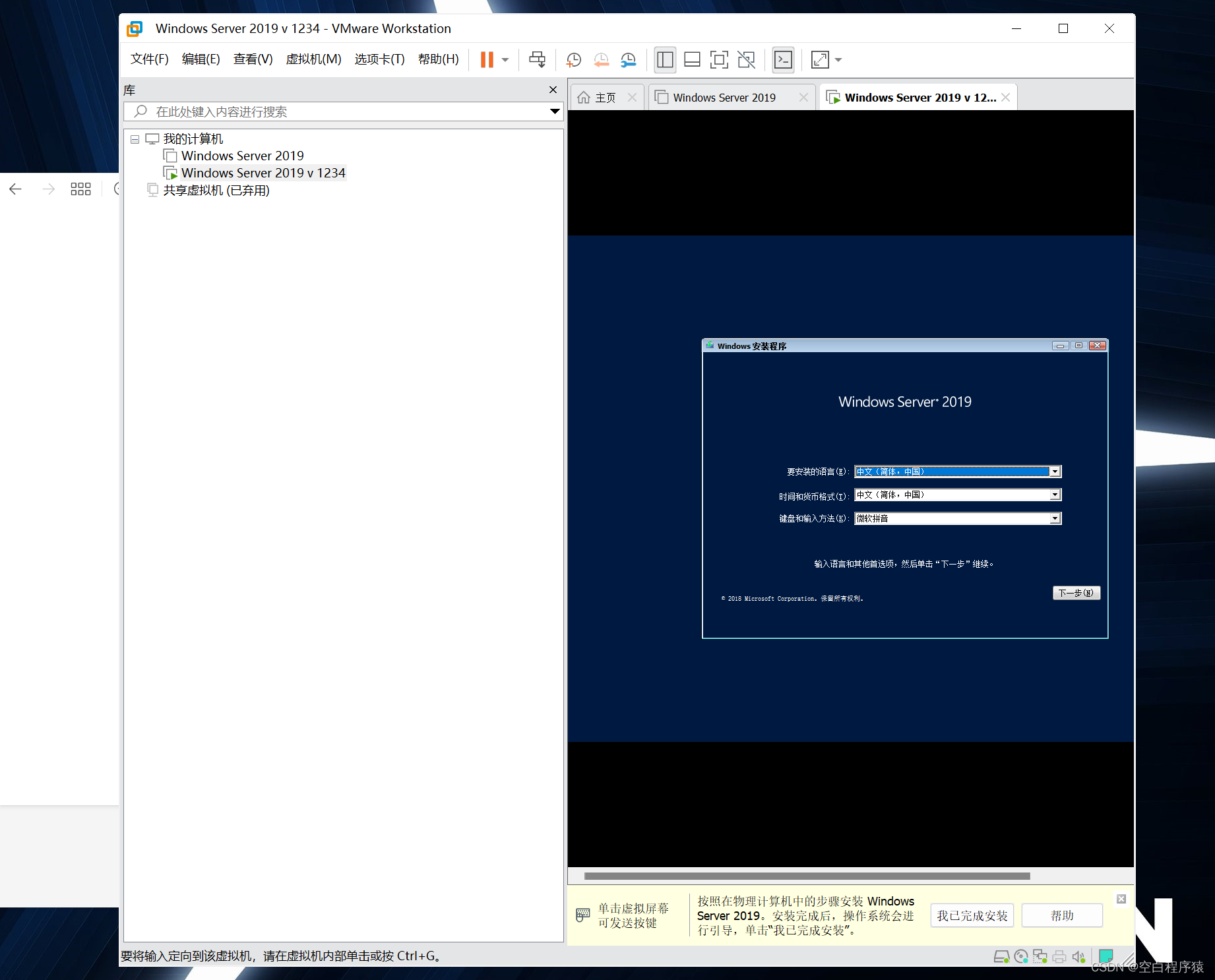Open the 键盘和输入方法 dropdown
The image size is (1215, 980).
pos(1055,518)
